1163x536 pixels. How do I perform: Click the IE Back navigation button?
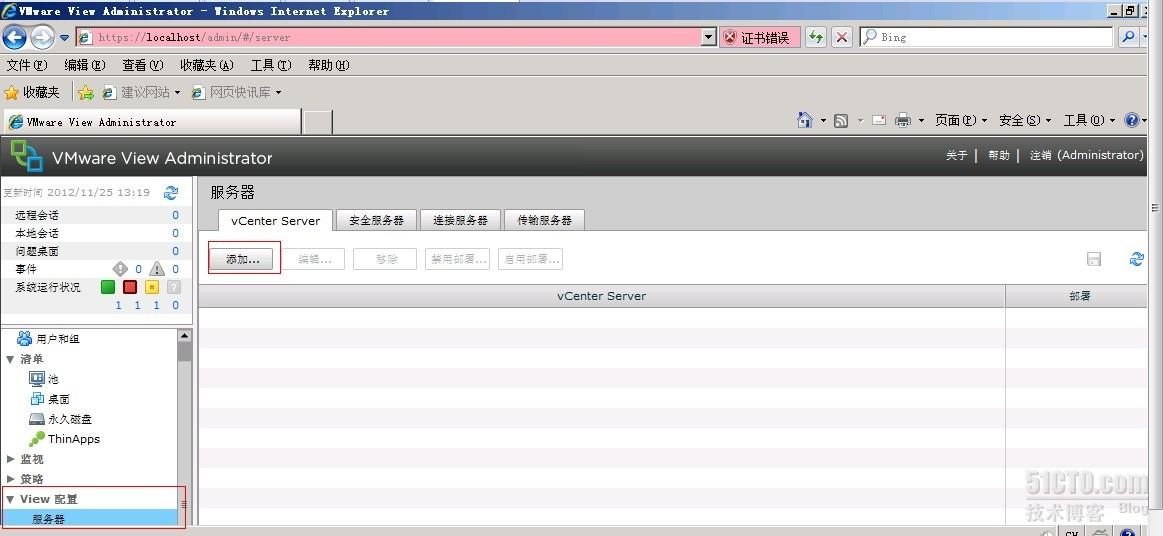[x=15, y=37]
